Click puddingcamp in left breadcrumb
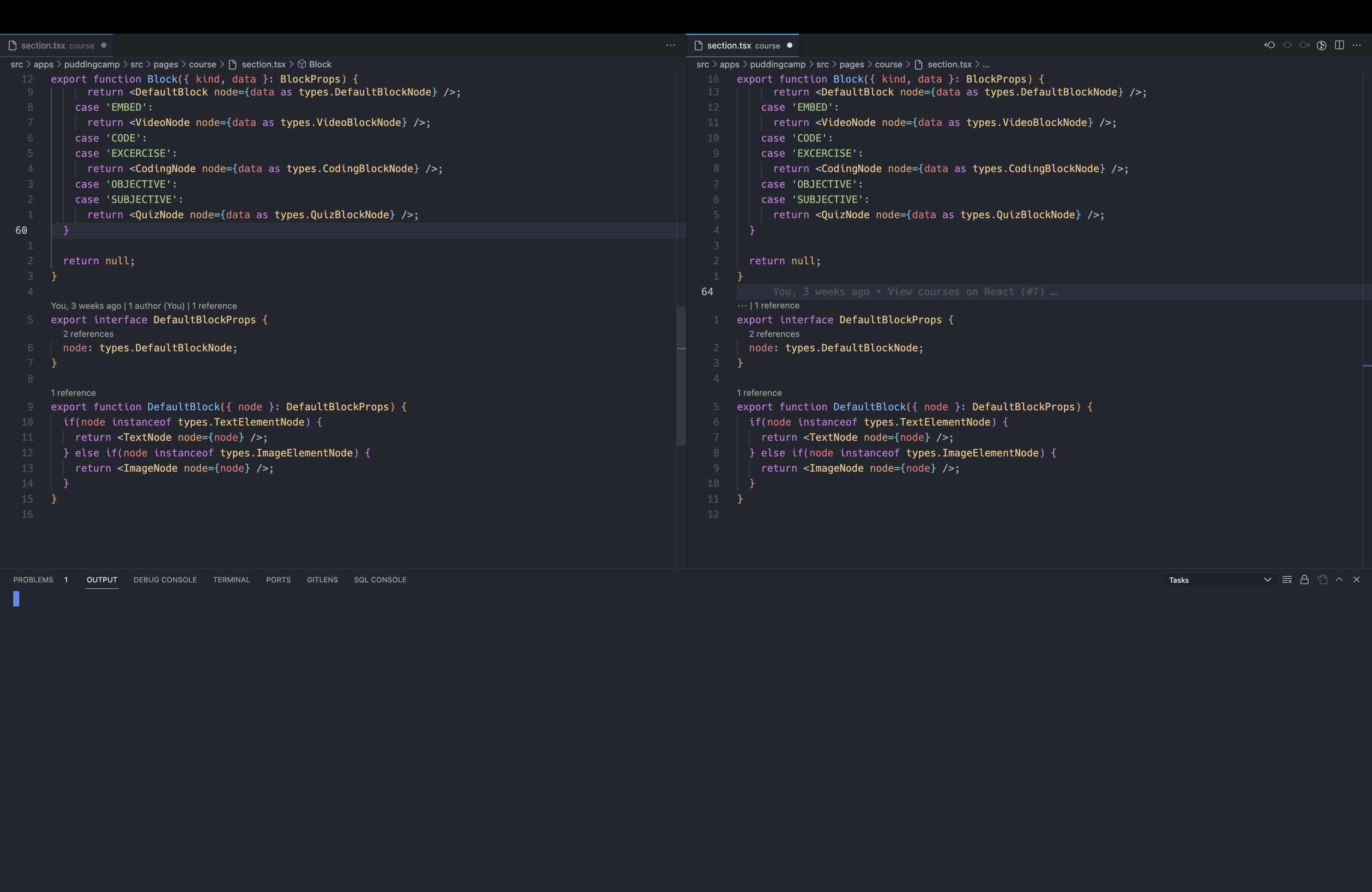Image resolution: width=1372 pixels, height=892 pixels. (x=91, y=64)
